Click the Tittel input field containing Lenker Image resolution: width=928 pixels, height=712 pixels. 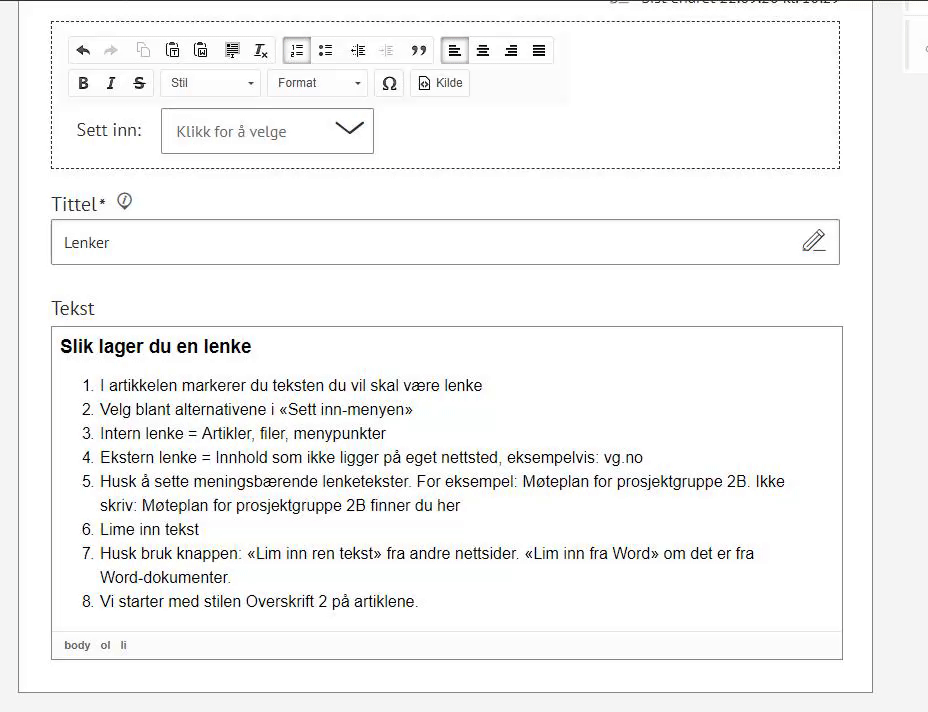coord(445,242)
